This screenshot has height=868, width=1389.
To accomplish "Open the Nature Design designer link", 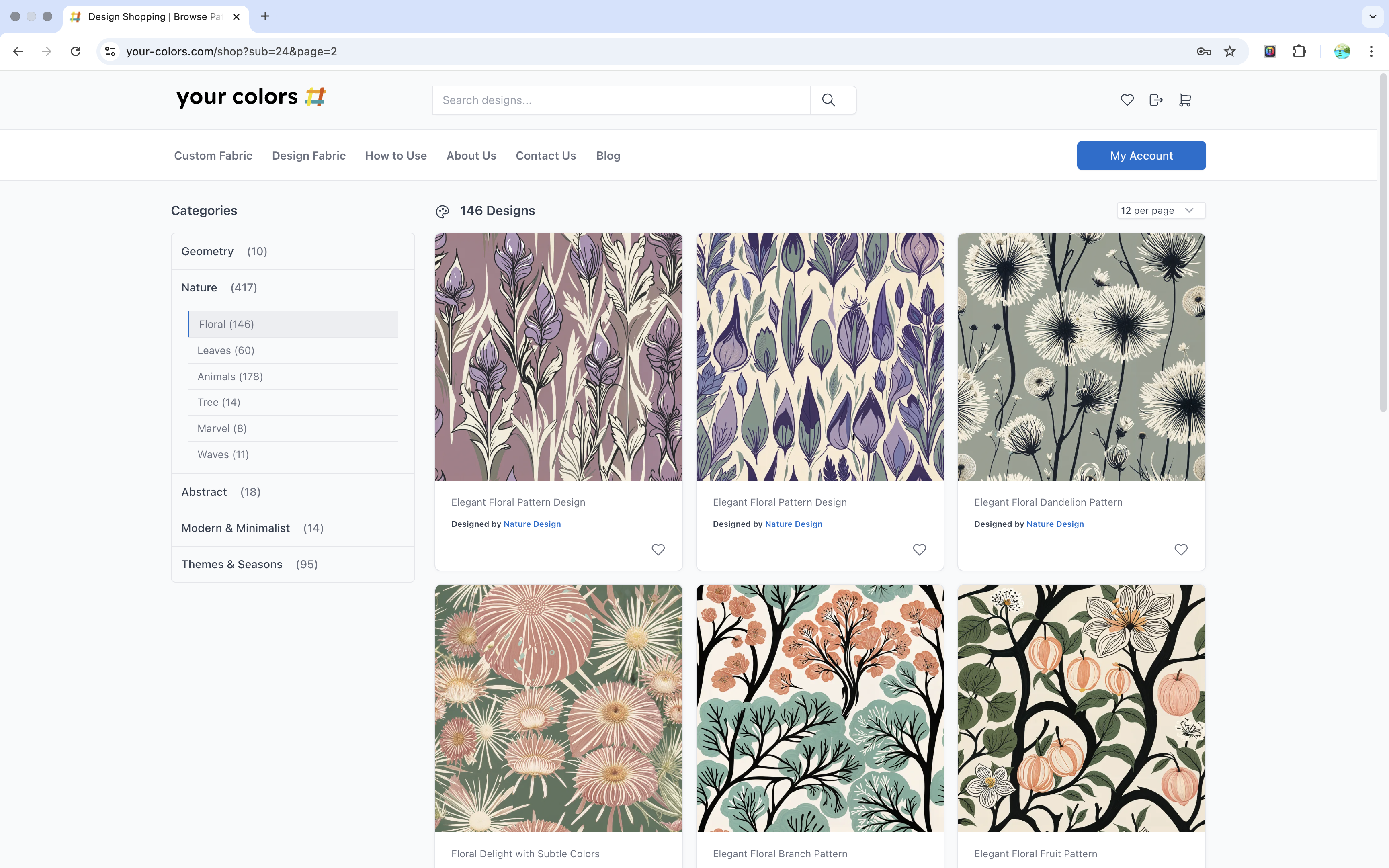I will (x=531, y=524).
